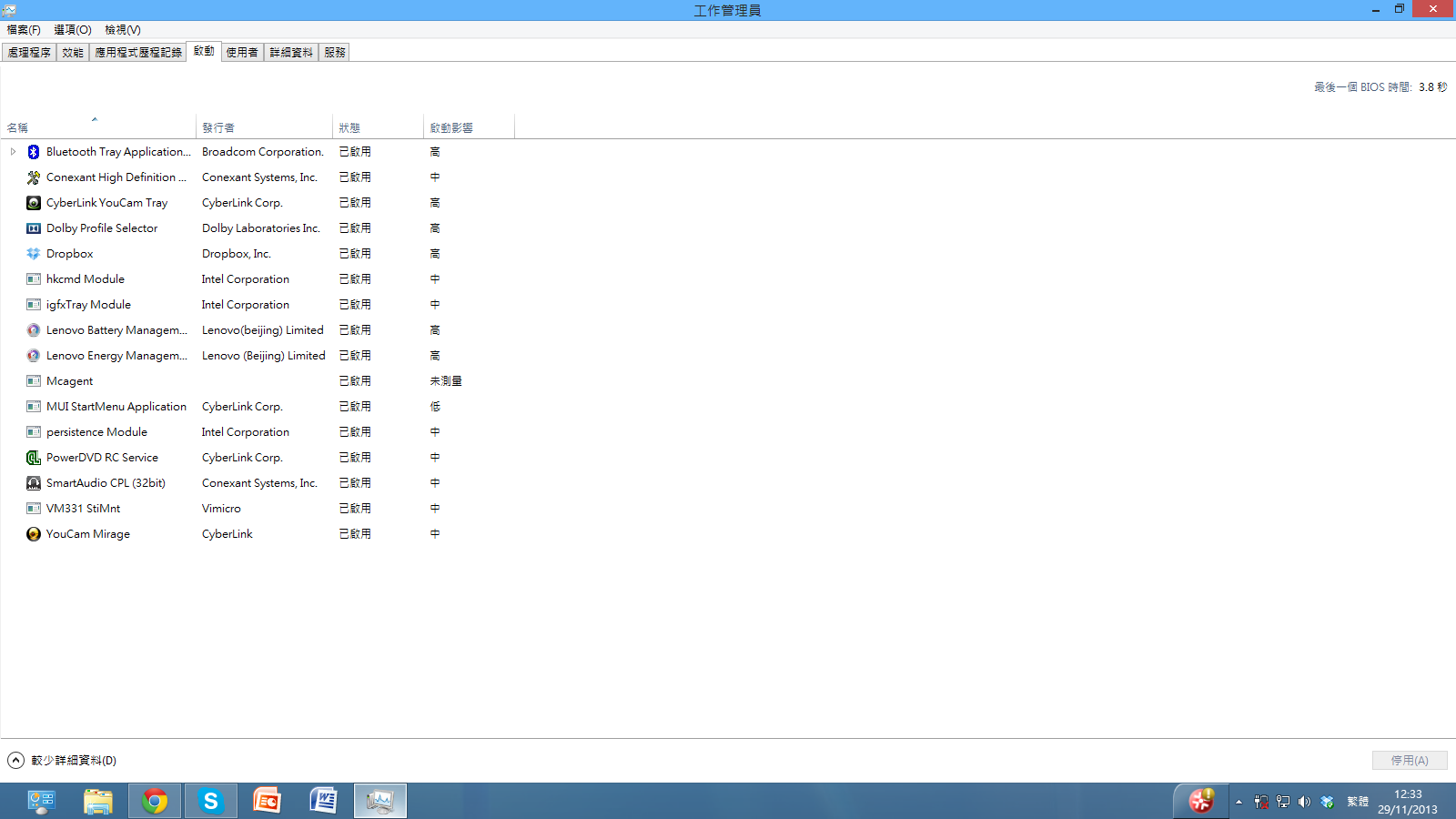Click the SmartAudio CPL headphone icon

34,483
